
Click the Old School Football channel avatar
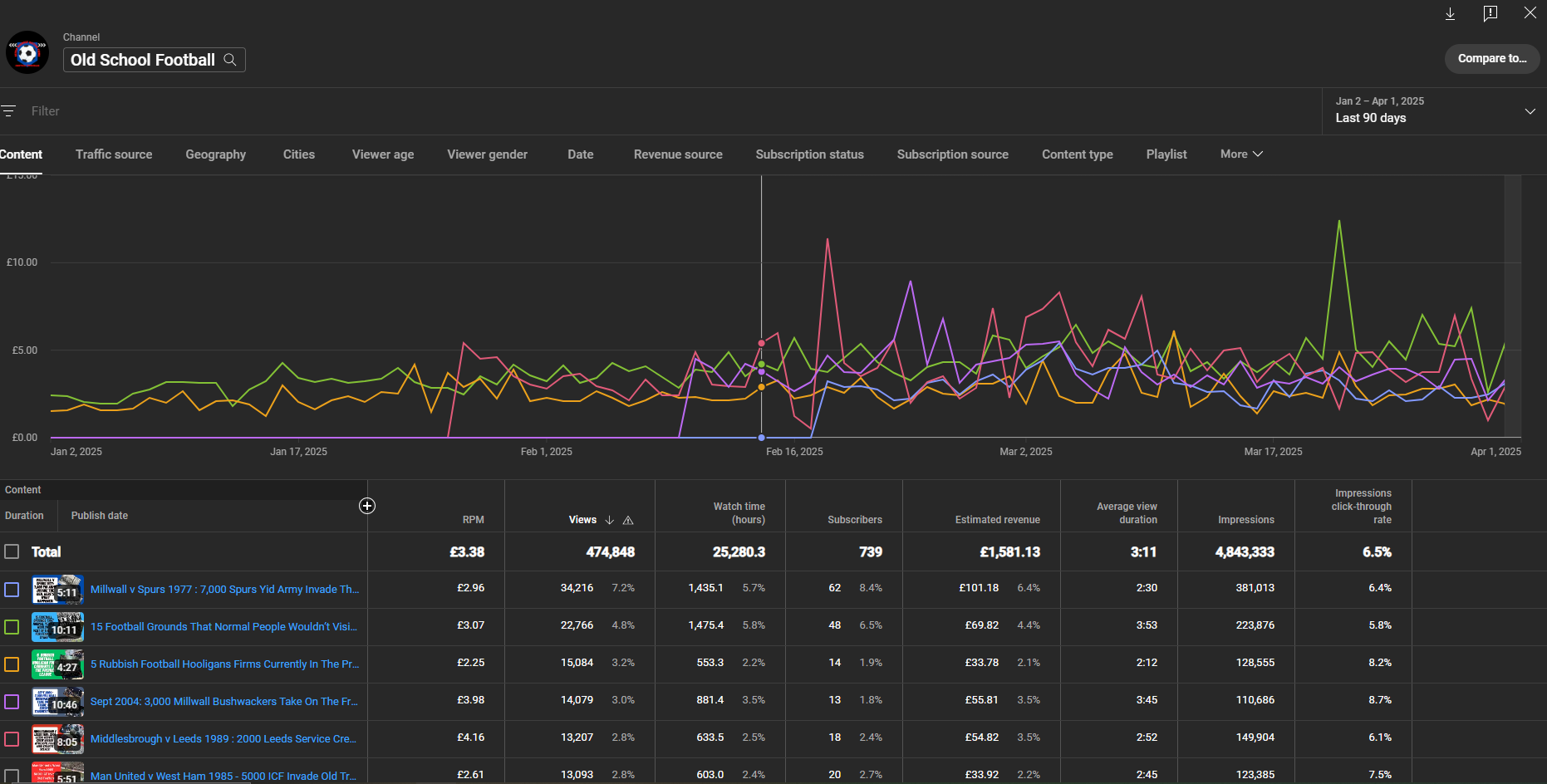pos(27,52)
